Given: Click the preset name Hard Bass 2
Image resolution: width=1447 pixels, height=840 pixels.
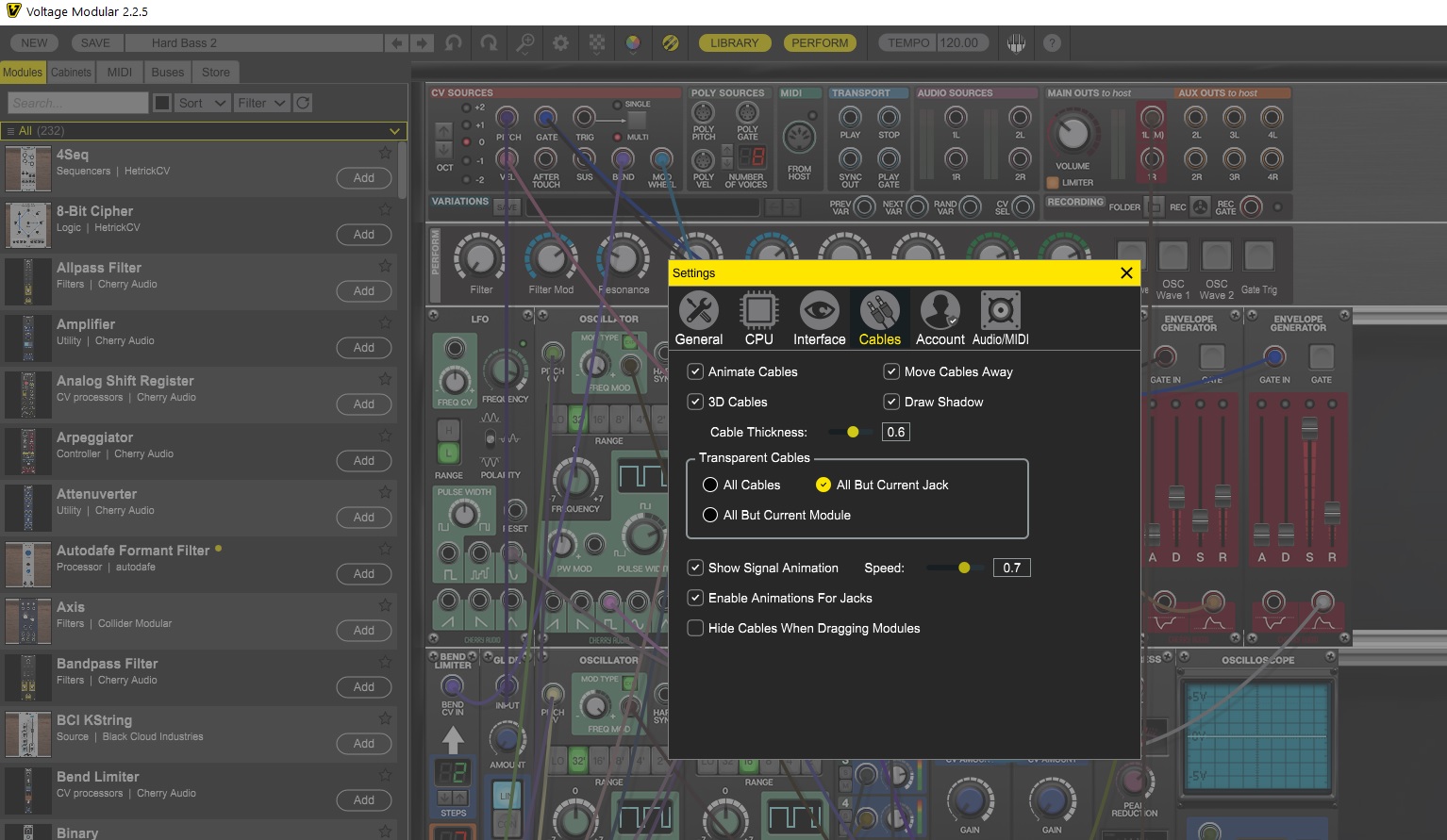Looking at the screenshot, I should point(253,43).
